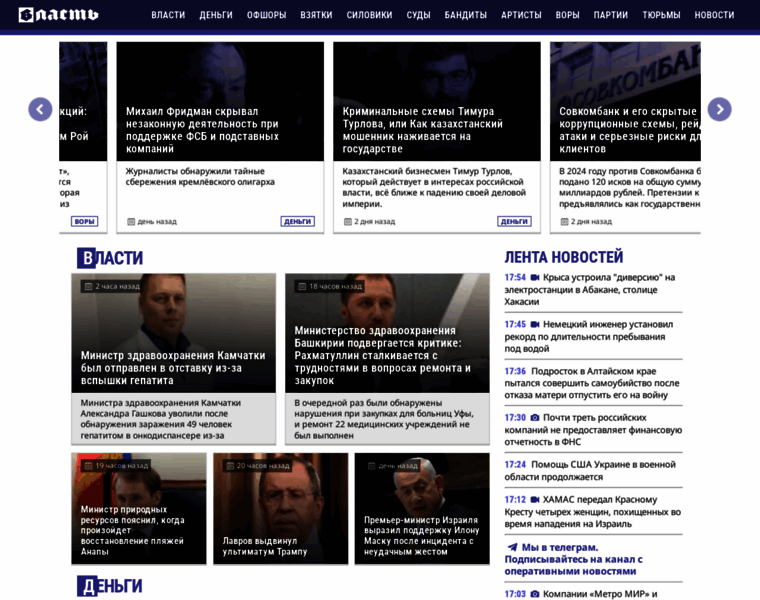Click photo camera icon beside 17:30 news item

(x=535, y=418)
